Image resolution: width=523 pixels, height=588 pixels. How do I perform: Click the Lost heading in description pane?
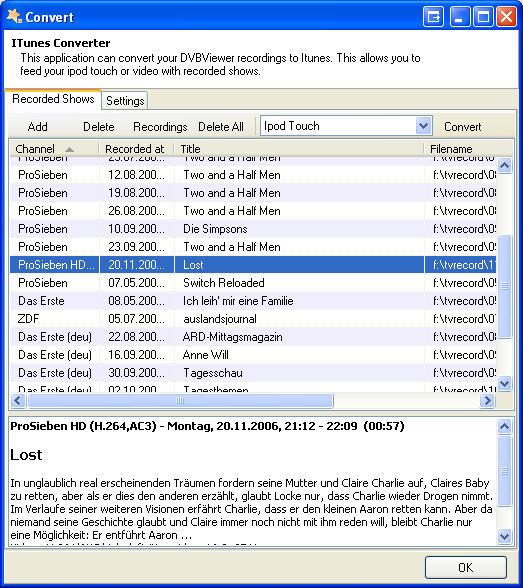[x=26, y=455]
